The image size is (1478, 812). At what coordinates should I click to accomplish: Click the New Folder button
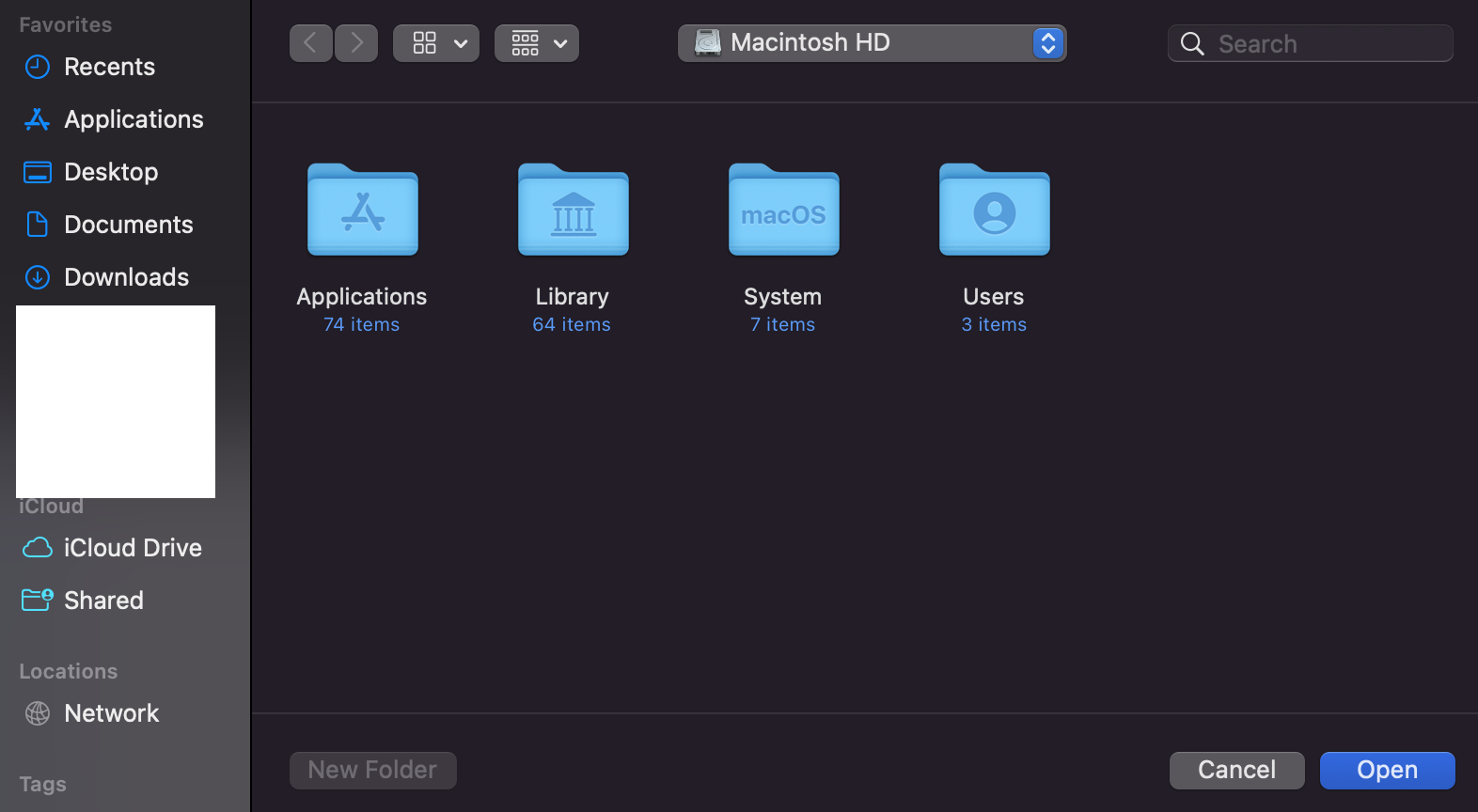372,770
